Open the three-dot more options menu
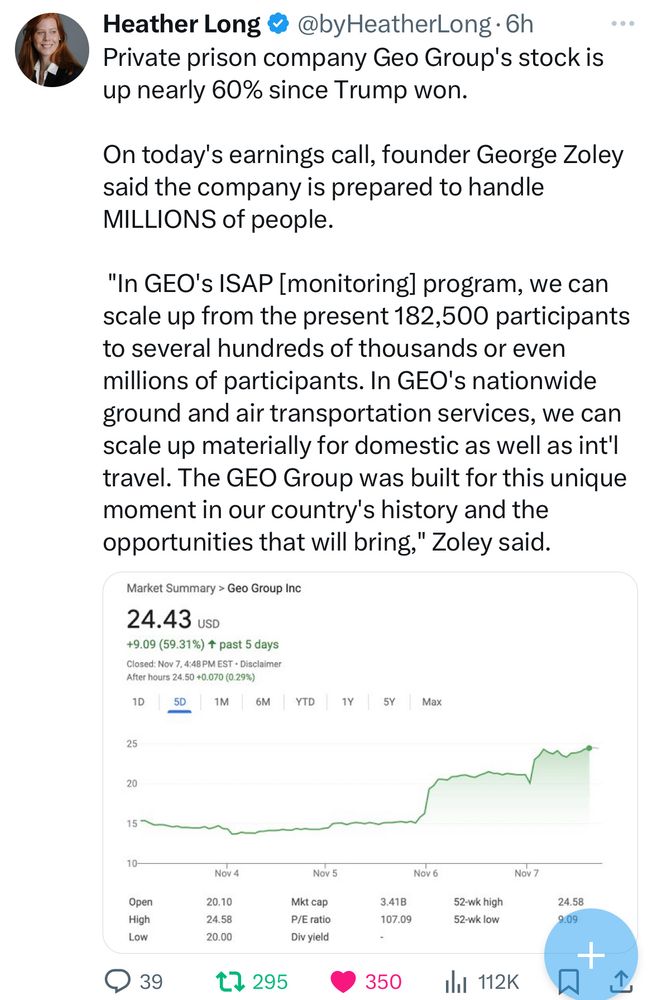Image resolution: width=653 pixels, height=1000 pixels. (621, 24)
